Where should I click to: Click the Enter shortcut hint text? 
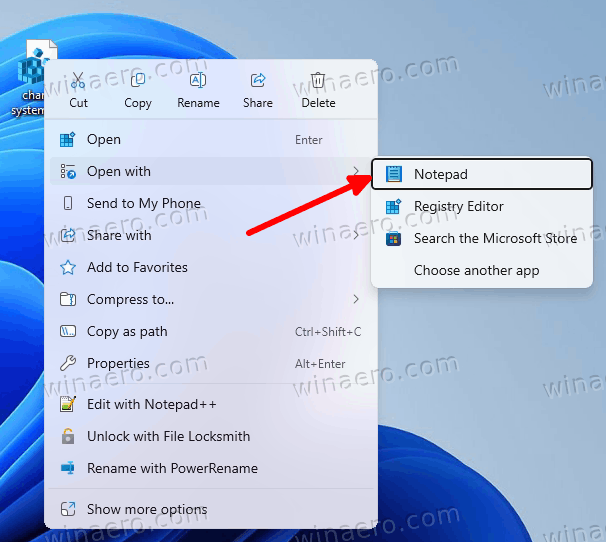tap(308, 140)
